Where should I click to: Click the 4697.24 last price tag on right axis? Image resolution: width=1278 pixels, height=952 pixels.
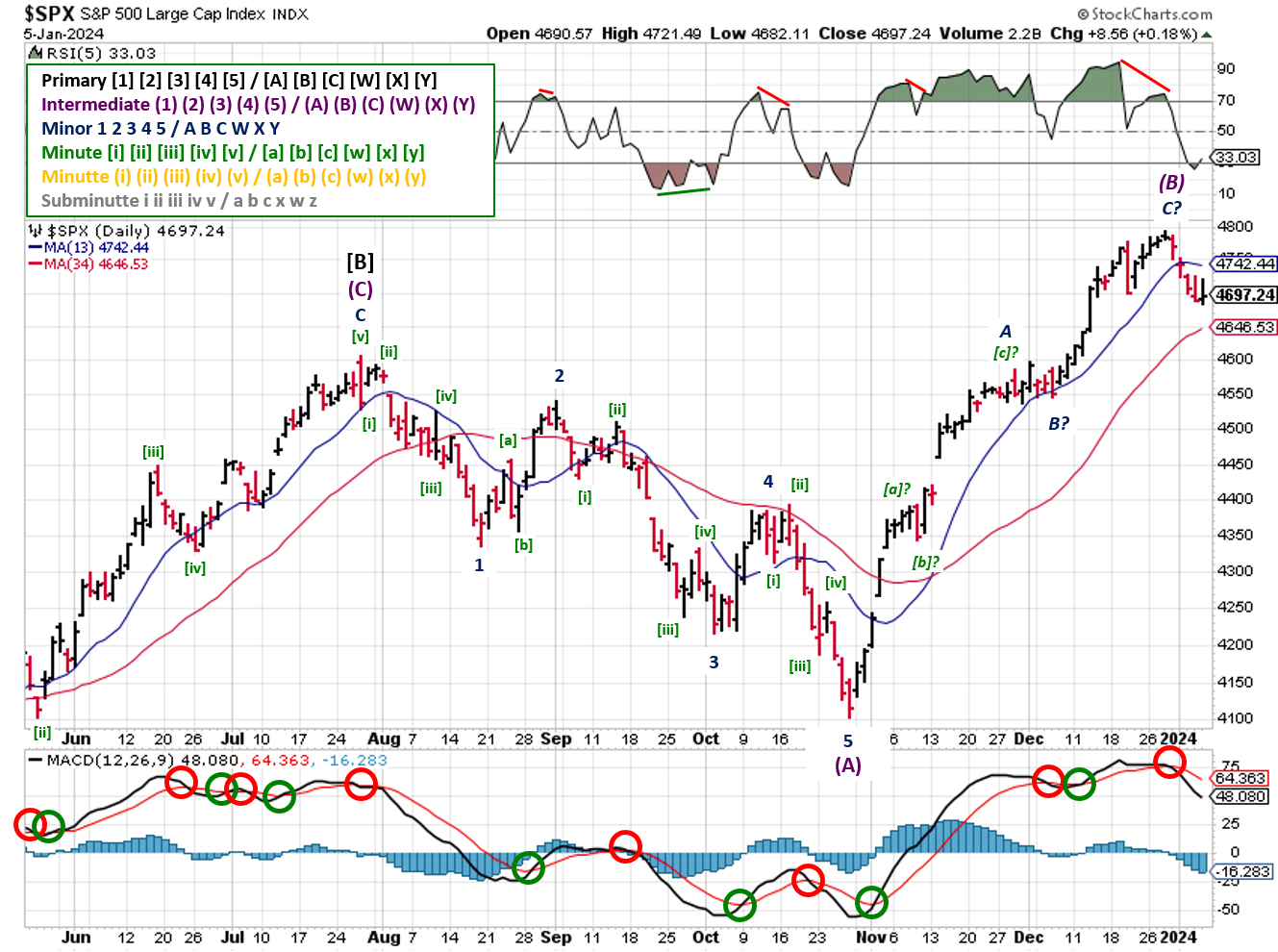1245,295
